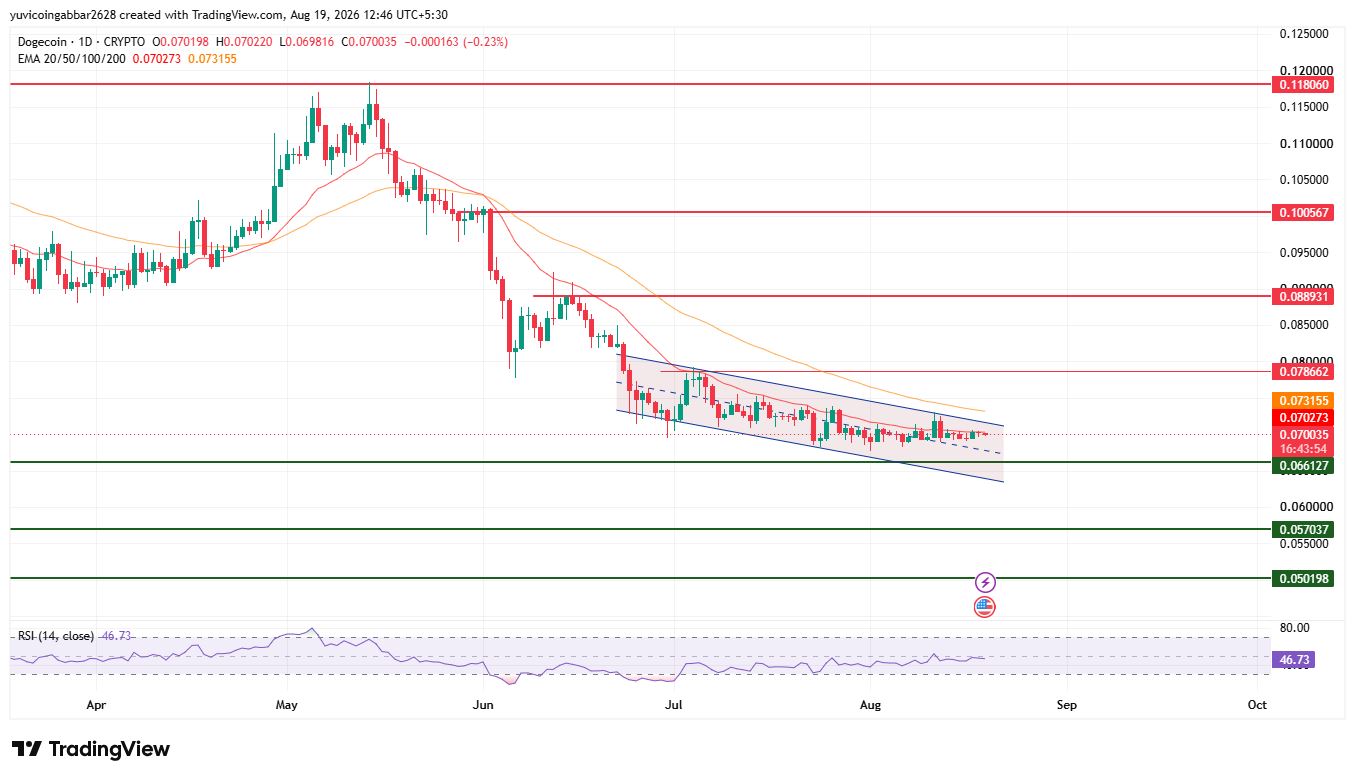The height and width of the screenshot is (779, 1355).
Task: Click the Oct label on the time axis
Action: tap(1257, 705)
